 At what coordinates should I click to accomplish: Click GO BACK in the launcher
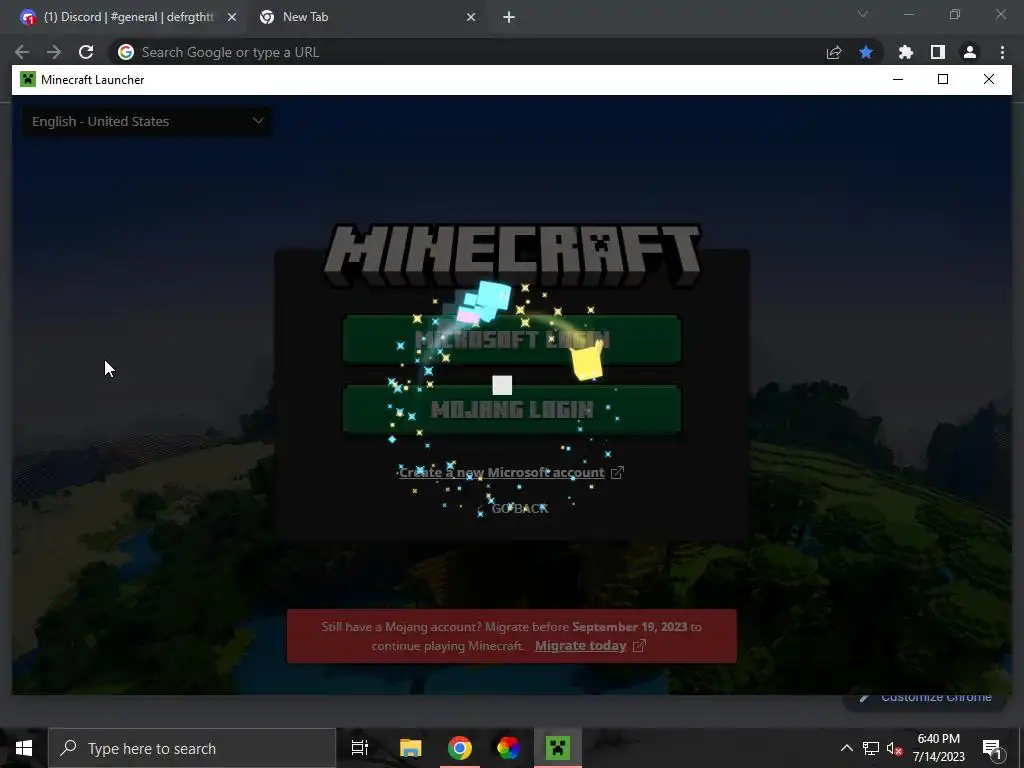pos(520,509)
